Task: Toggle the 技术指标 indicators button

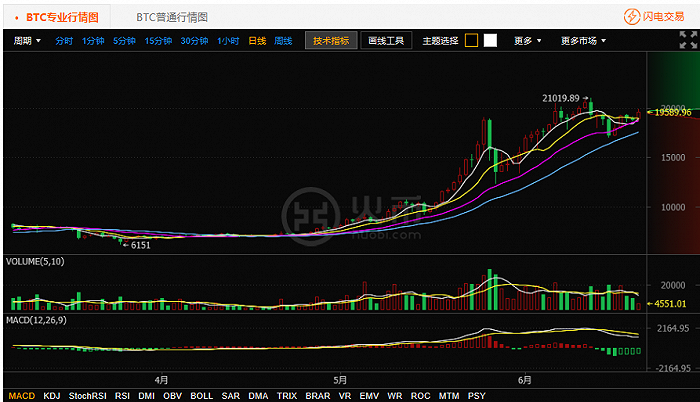Action: (331, 41)
